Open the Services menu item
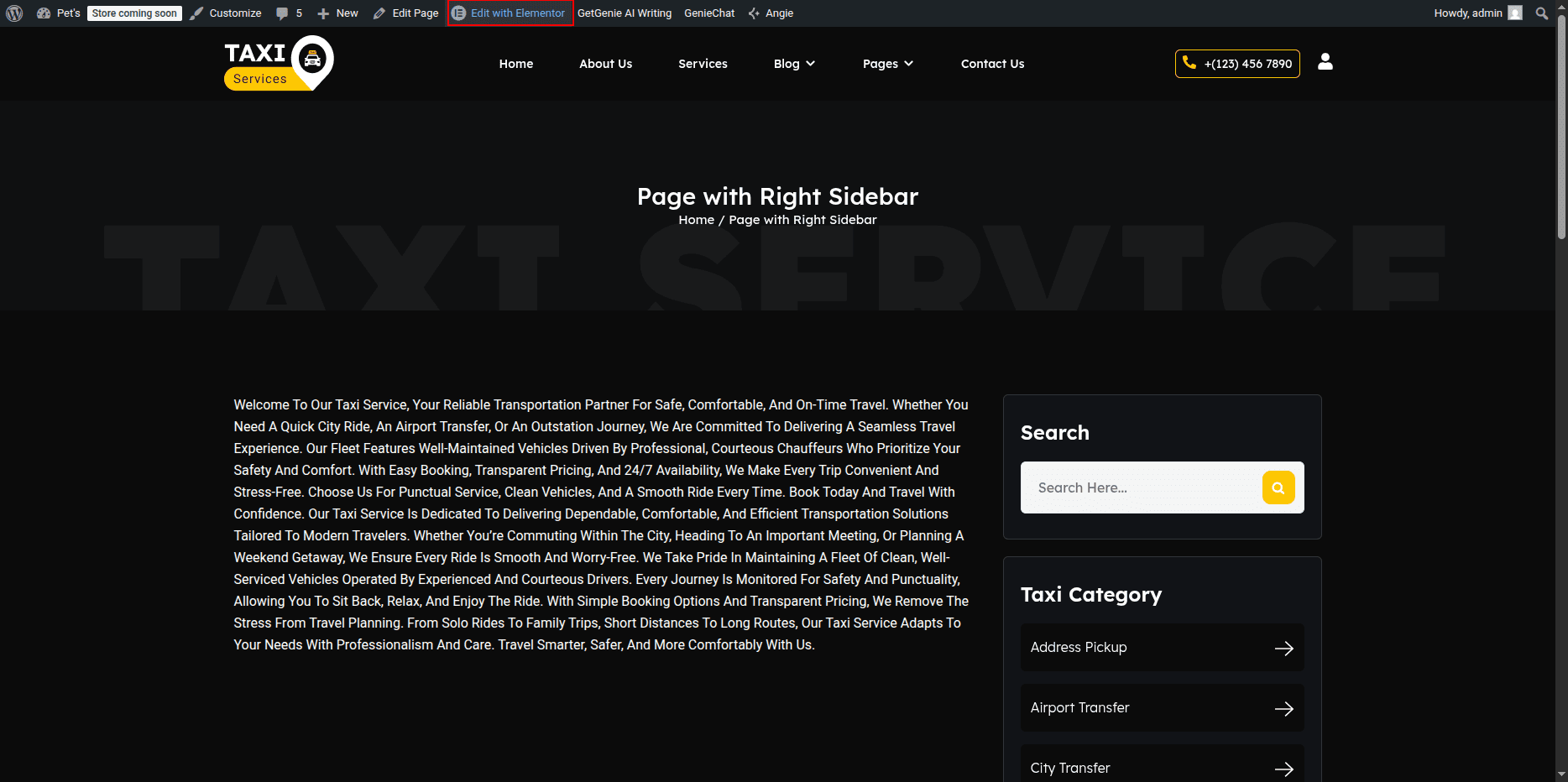This screenshot has width=1568, height=782. [703, 64]
